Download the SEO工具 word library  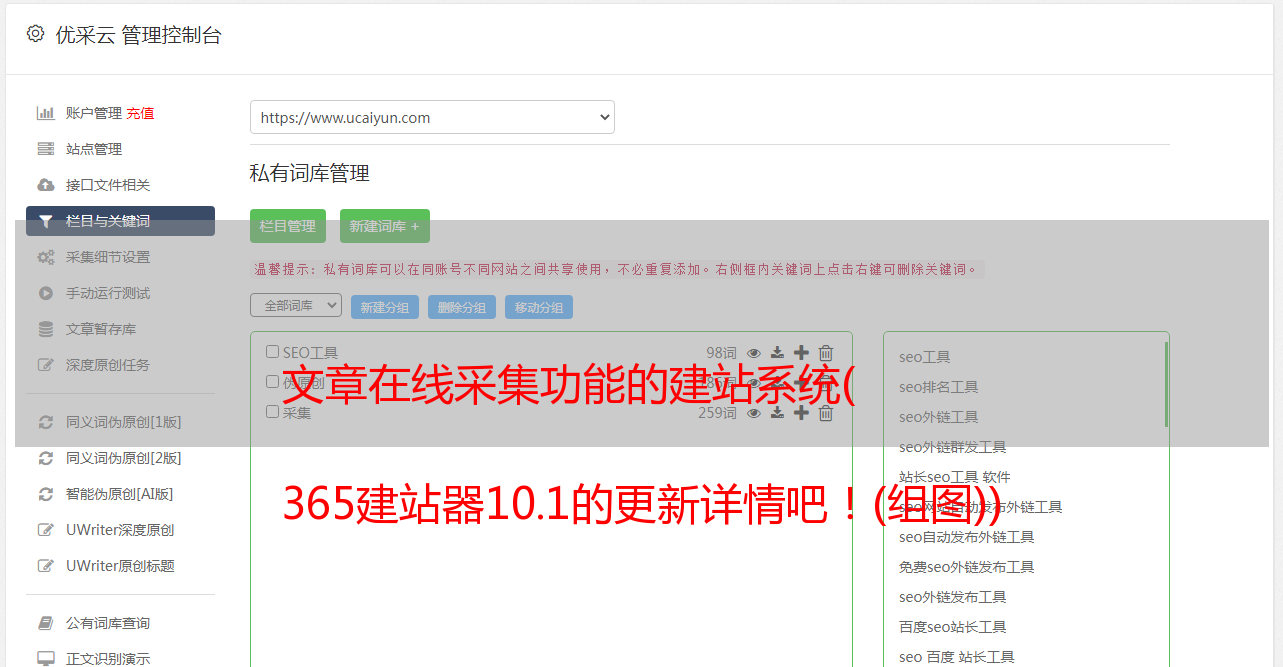point(777,353)
